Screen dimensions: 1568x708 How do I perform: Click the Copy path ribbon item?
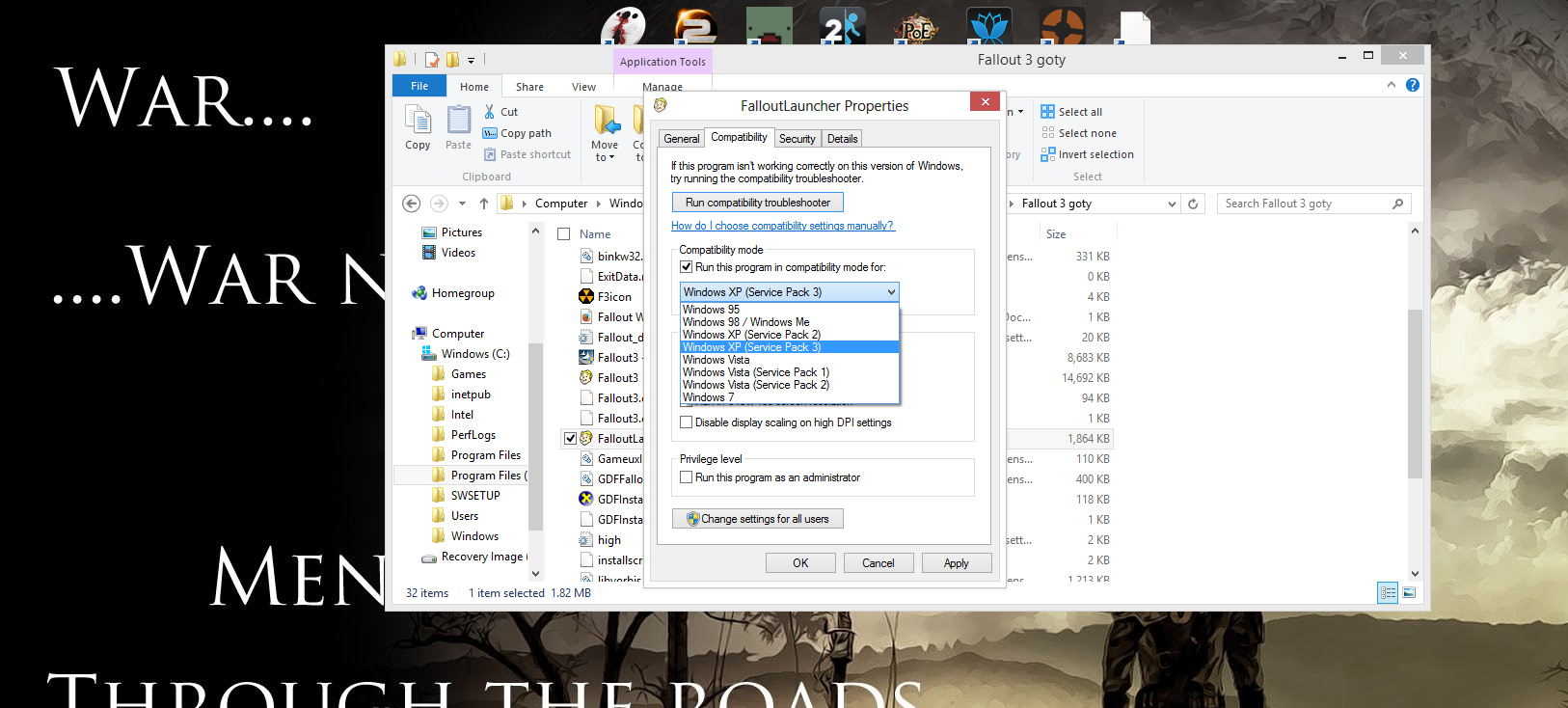coord(517,133)
